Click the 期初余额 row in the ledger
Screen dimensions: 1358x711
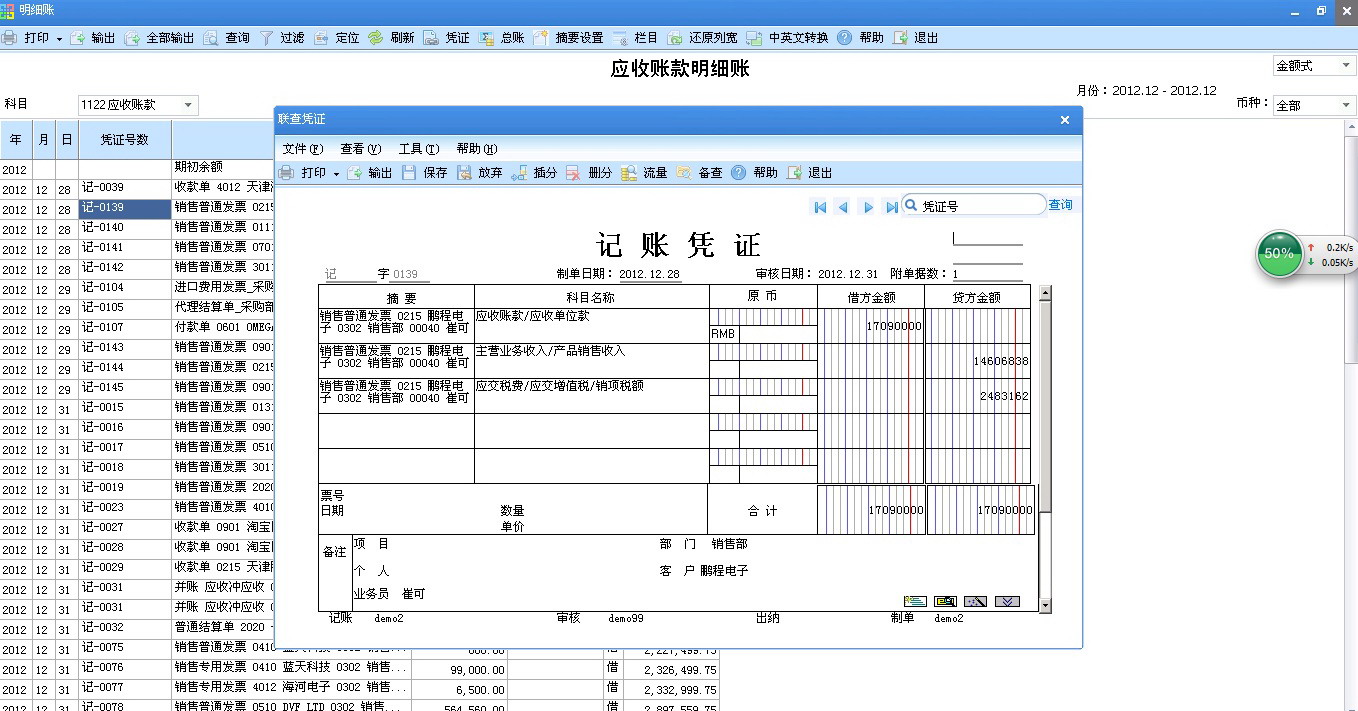198,168
